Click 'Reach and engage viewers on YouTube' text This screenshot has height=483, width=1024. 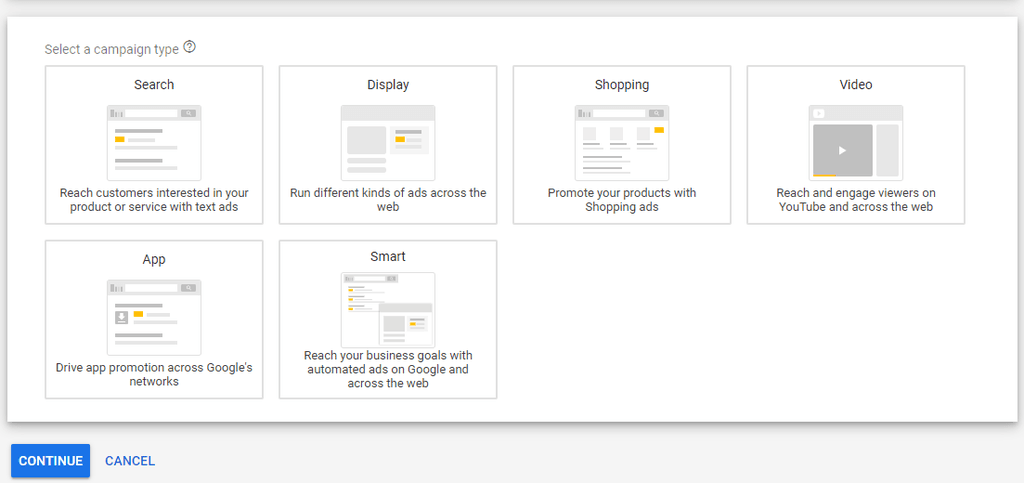(x=856, y=200)
